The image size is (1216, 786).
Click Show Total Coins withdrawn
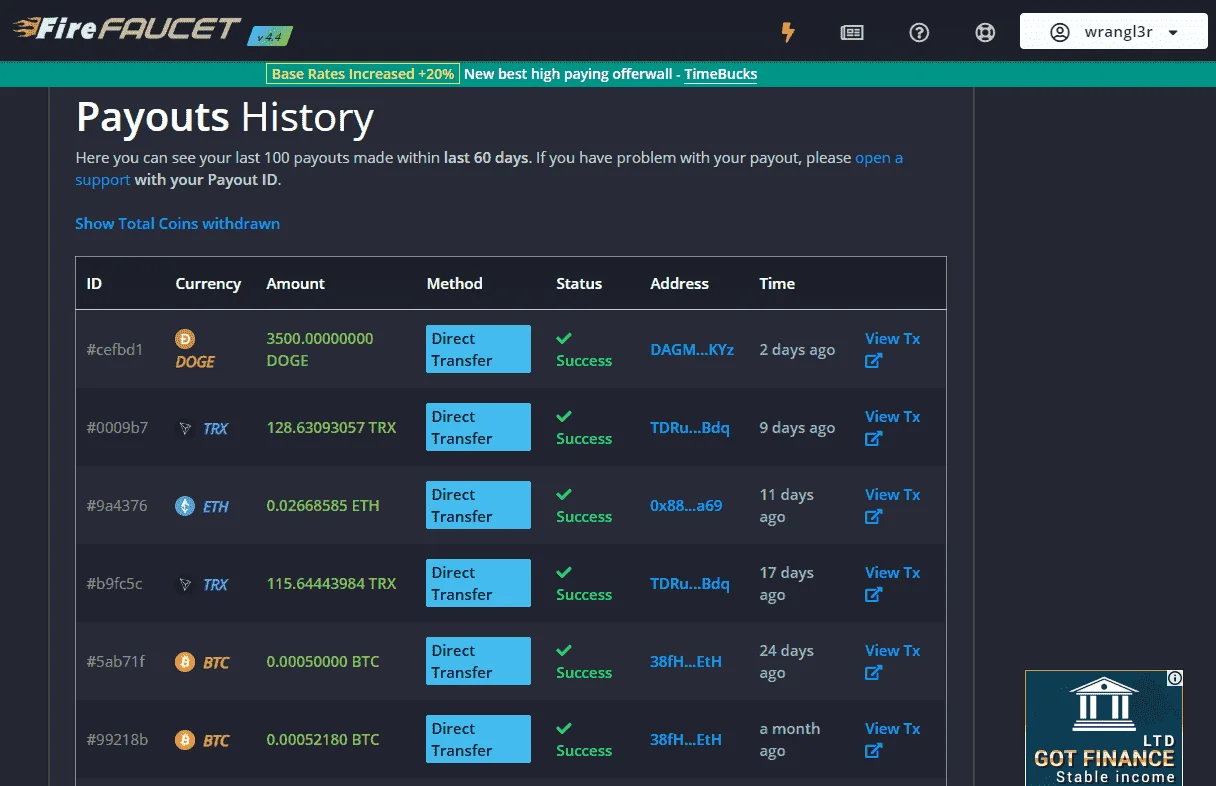point(177,223)
